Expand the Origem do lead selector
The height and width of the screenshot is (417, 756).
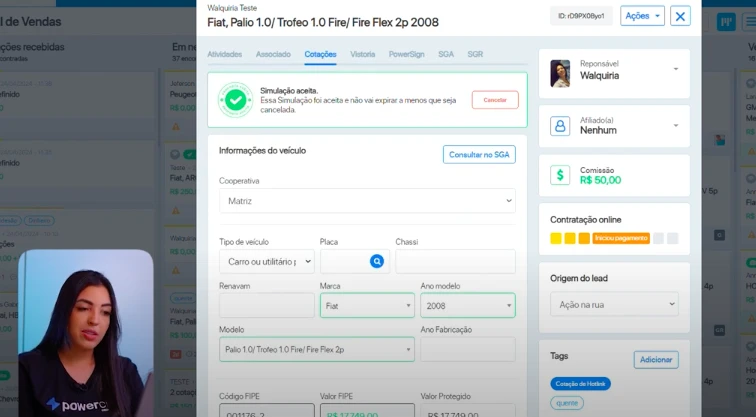(614, 304)
